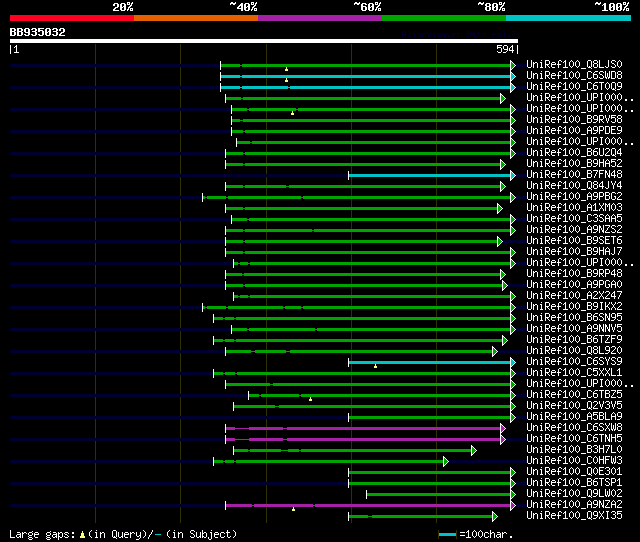The height and width of the screenshot is (542, 640).
Task: Click the cyan ~100% identity color bar
Action: (568, 18)
